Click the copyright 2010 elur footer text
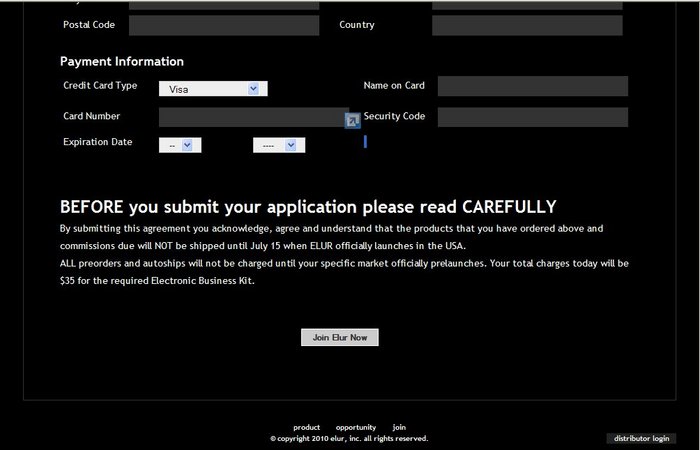This screenshot has height=450, width=700. point(349,438)
